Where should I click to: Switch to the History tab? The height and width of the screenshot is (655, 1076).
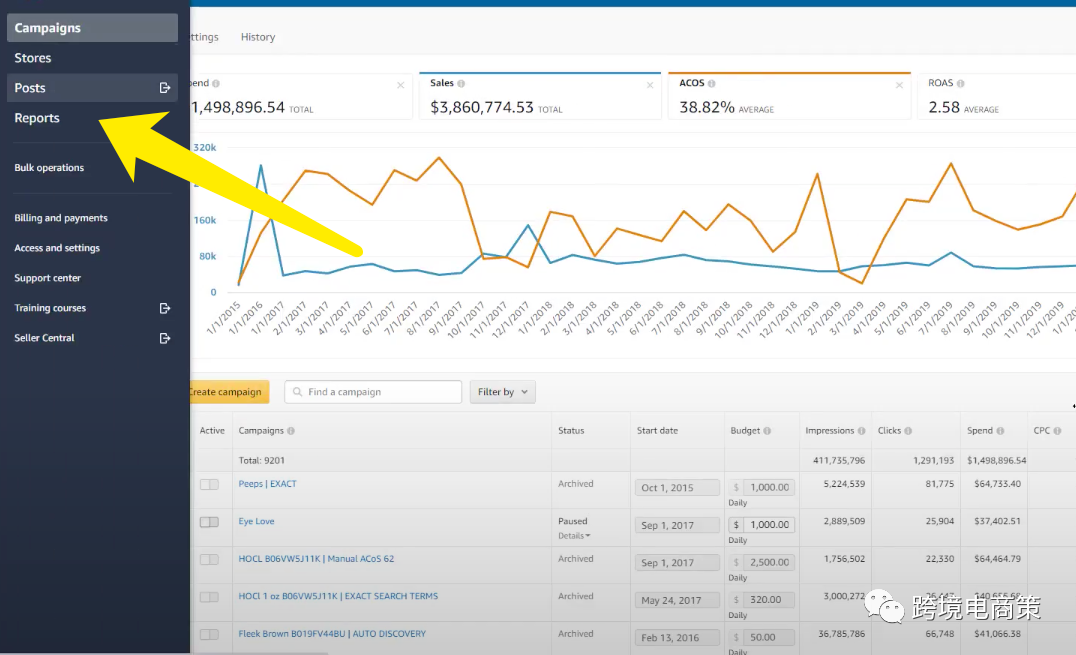258,37
